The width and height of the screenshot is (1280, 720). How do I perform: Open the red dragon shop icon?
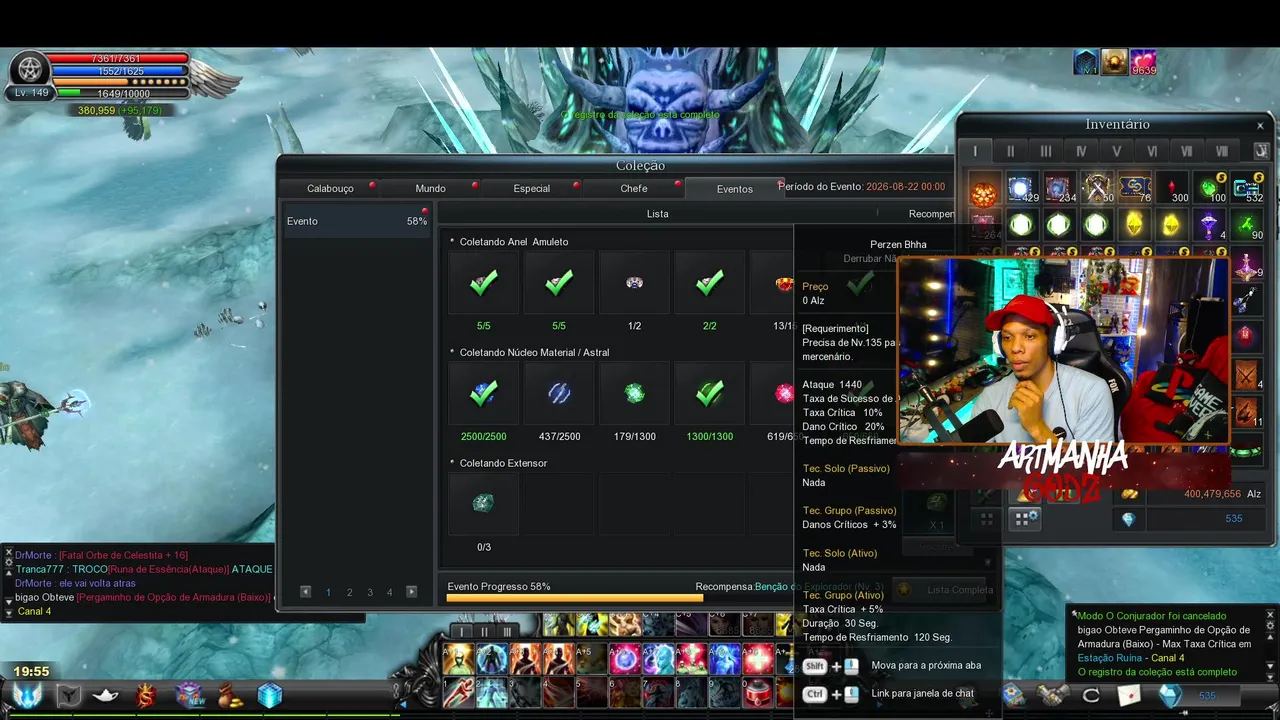(x=146, y=696)
